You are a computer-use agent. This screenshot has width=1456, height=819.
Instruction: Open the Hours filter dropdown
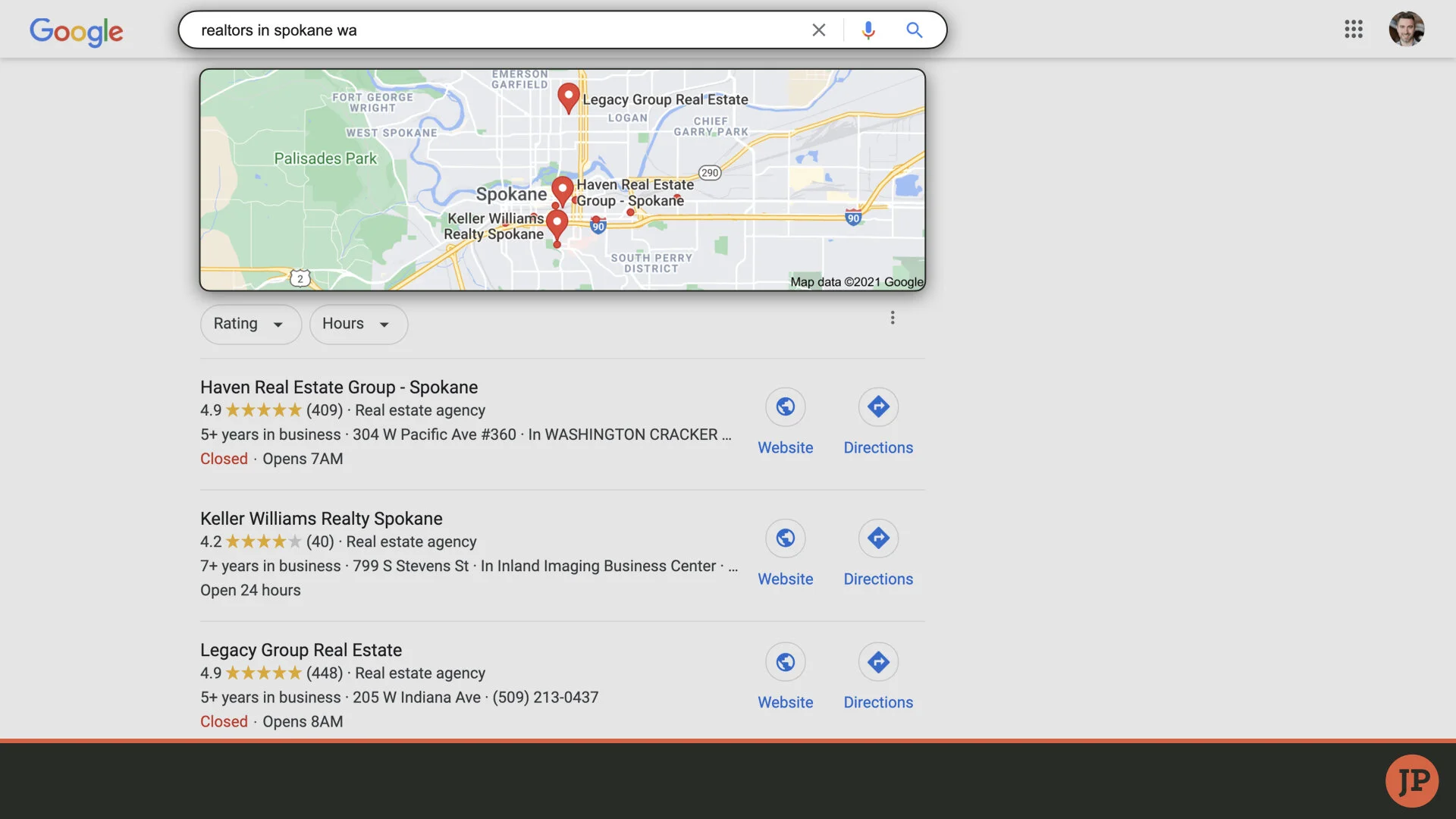click(x=359, y=324)
